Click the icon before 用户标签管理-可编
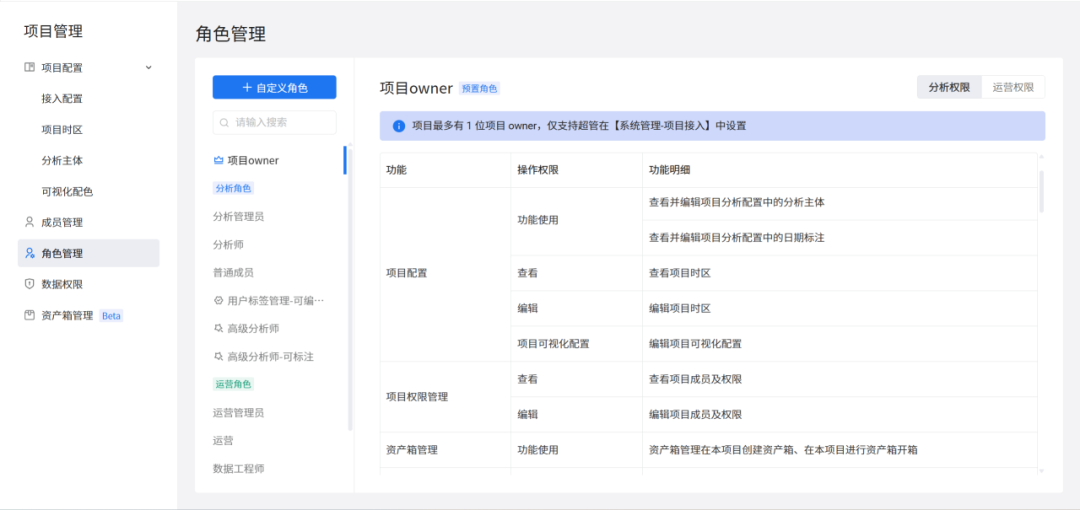Image resolution: width=1080 pixels, height=510 pixels. (x=218, y=300)
